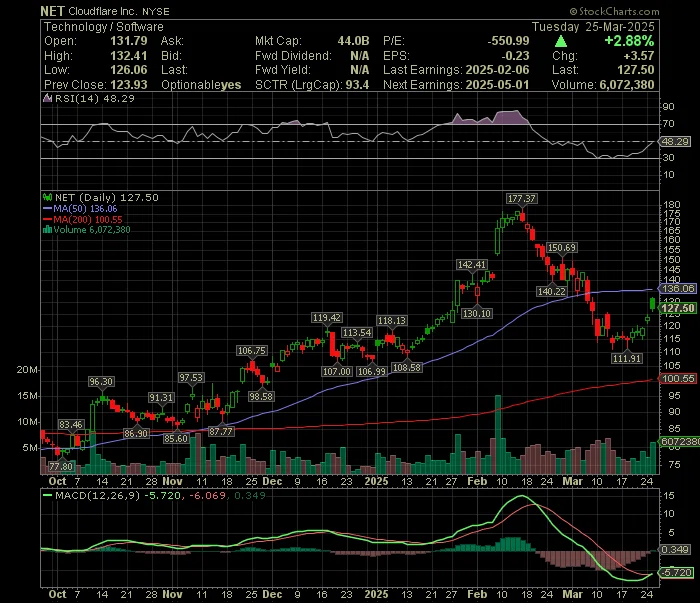Click the 113.54 price label
700x603 pixels.
click(x=357, y=333)
